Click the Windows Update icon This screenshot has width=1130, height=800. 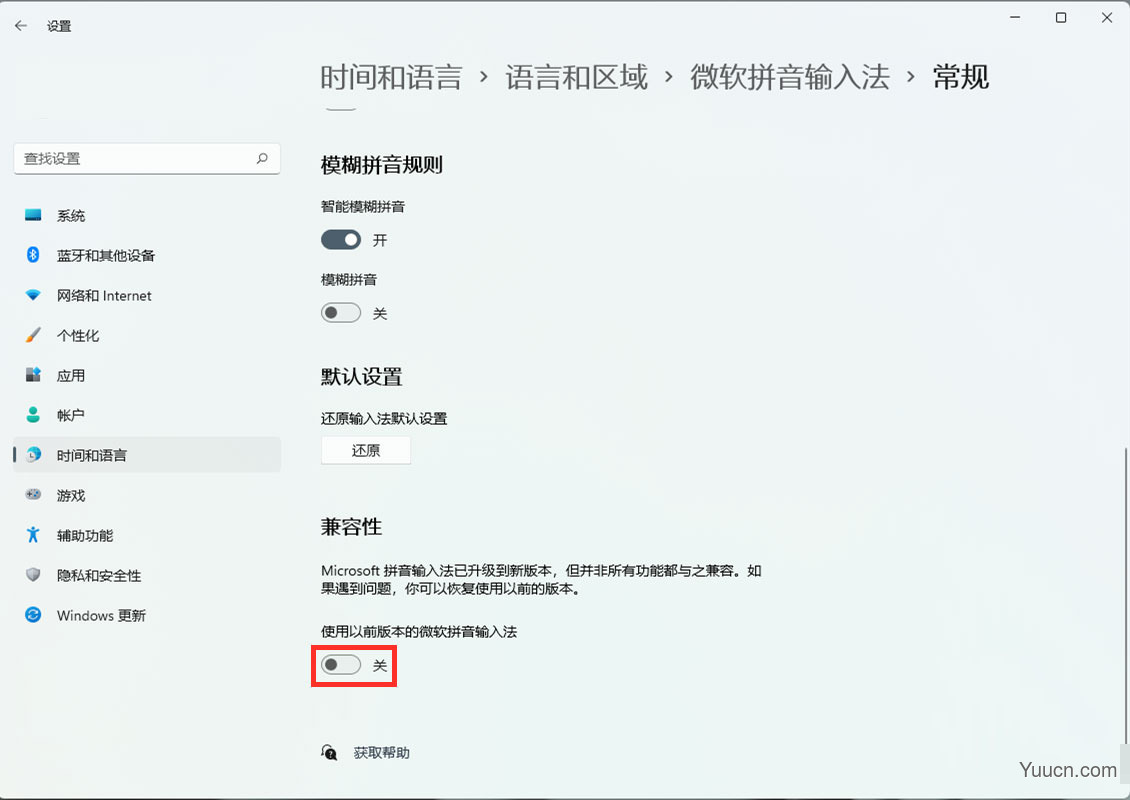(33, 615)
